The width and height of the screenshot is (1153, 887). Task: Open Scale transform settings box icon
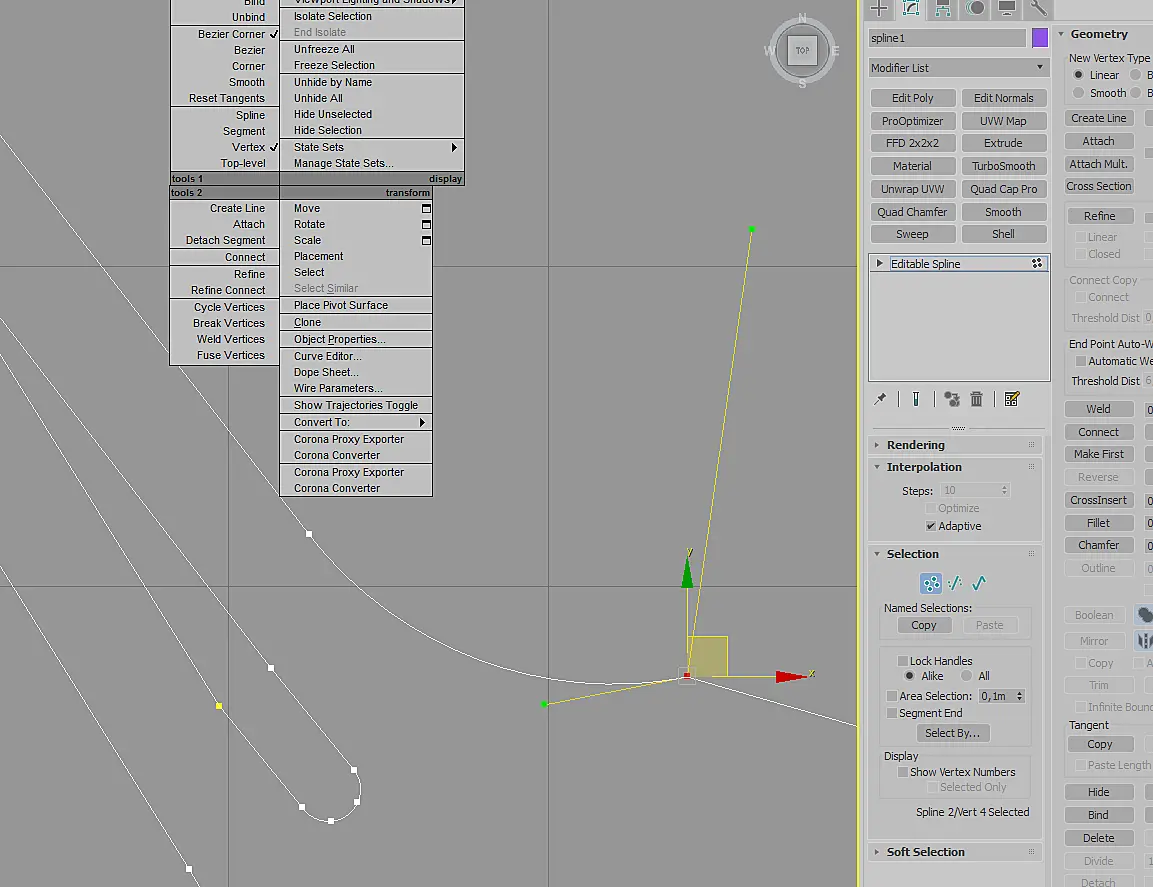click(426, 241)
